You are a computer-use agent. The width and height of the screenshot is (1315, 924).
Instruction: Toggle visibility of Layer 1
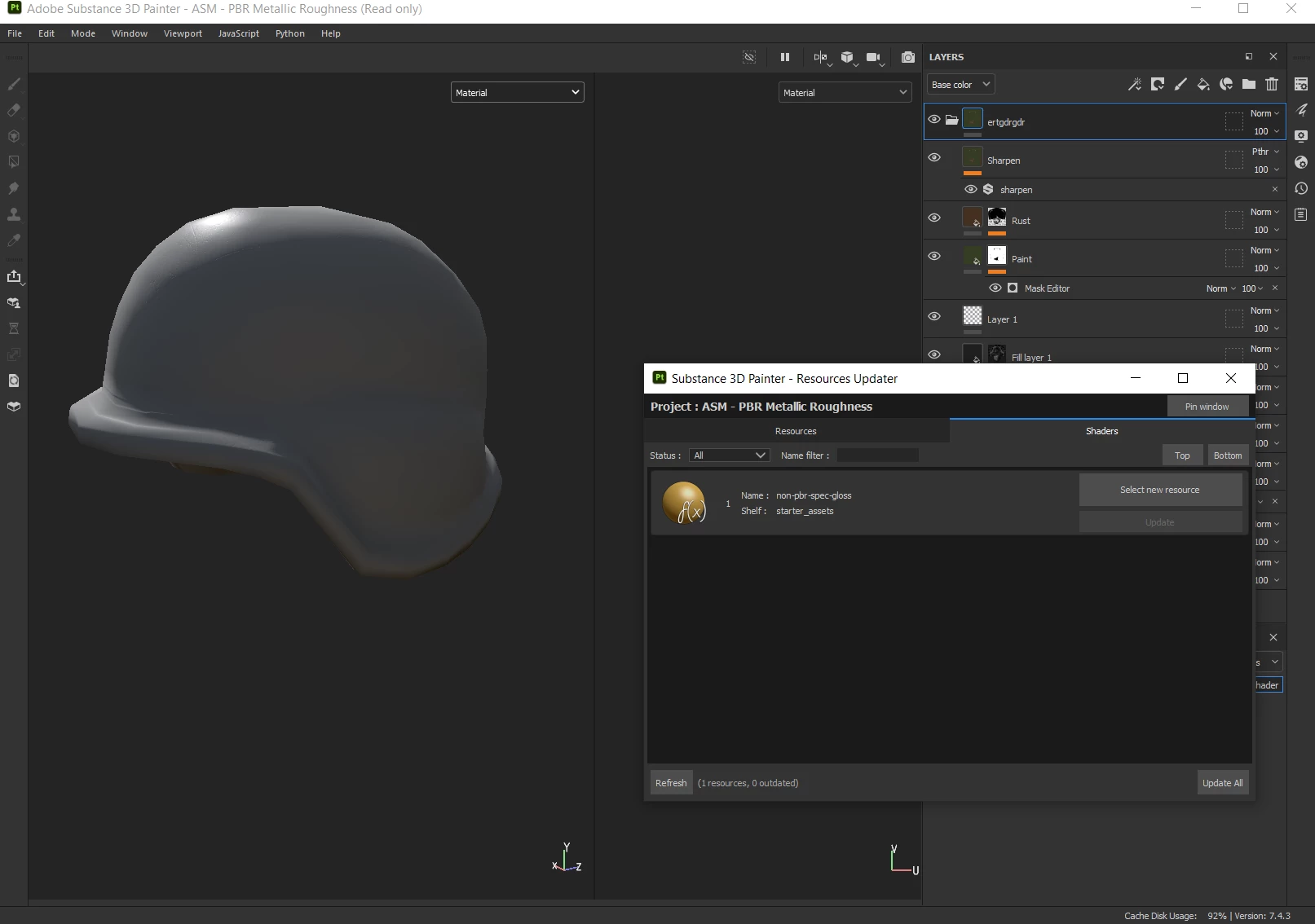point(934,316)
